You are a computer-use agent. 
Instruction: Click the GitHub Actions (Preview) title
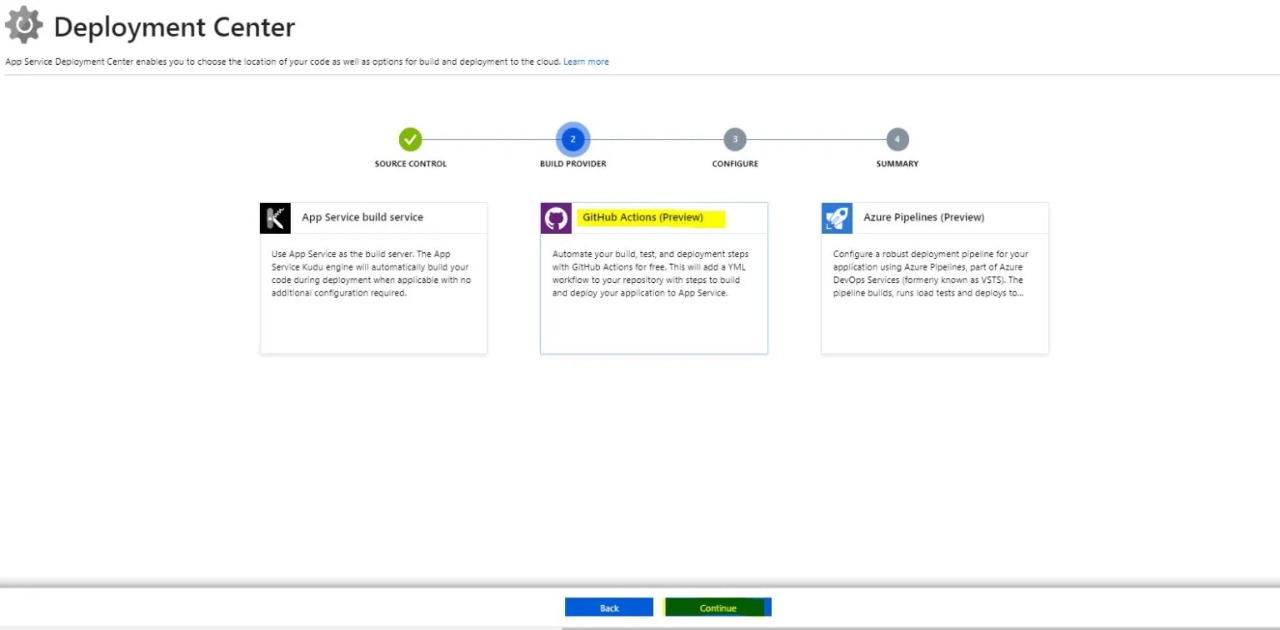pos(643,217)
